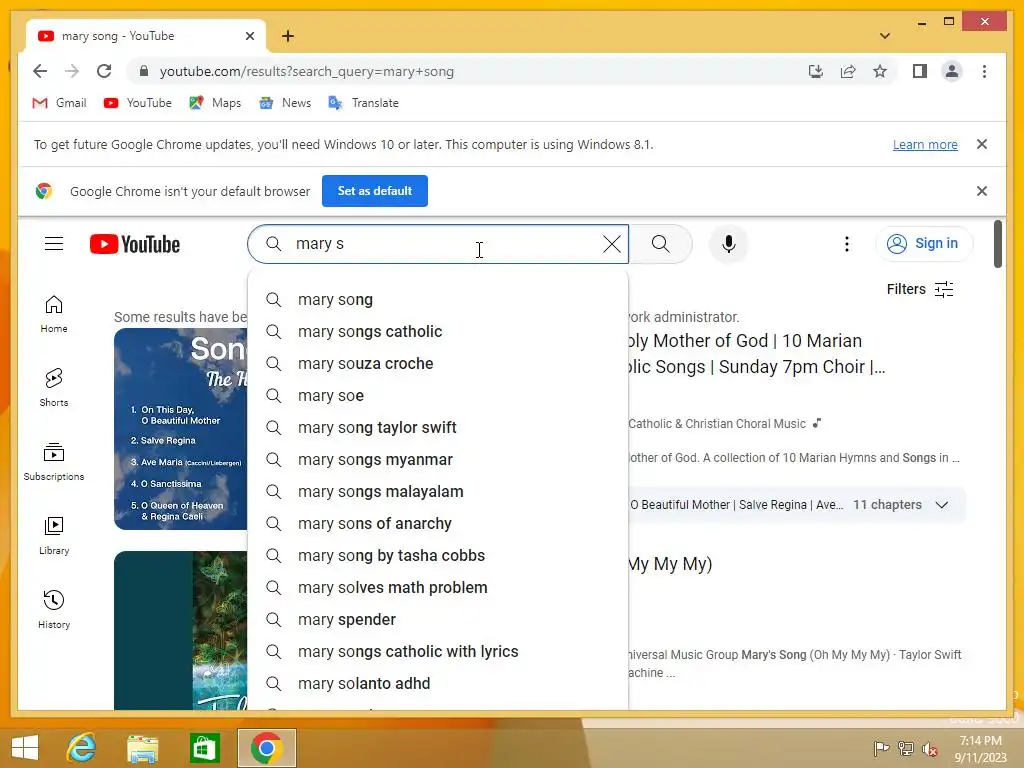The height and width of the screenshot is (768, 1024).
Task: Open Shorts in the sidebar
Action: tap(54, 388)
